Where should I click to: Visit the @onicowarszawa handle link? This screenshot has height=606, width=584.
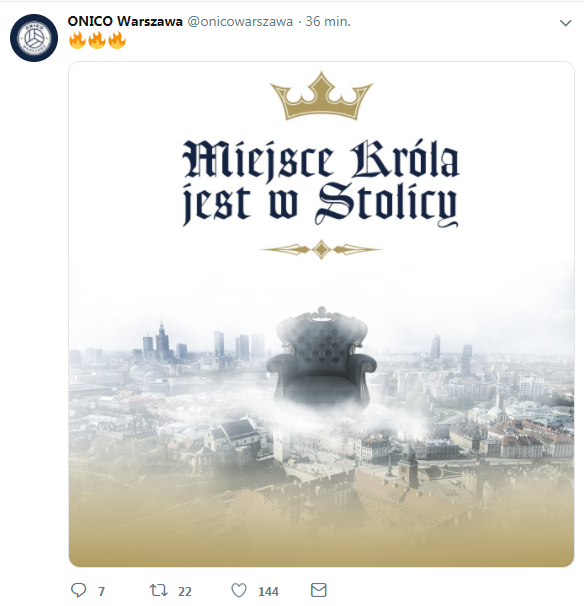tap(240, 22)
